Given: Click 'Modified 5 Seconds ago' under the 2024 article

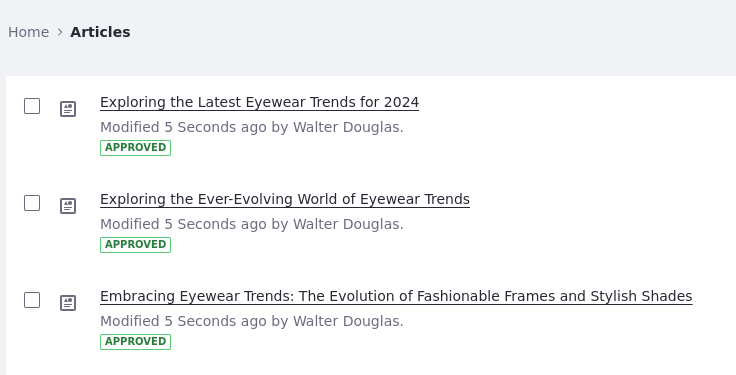Looking at the screenshot, I should tap(184, 127).
